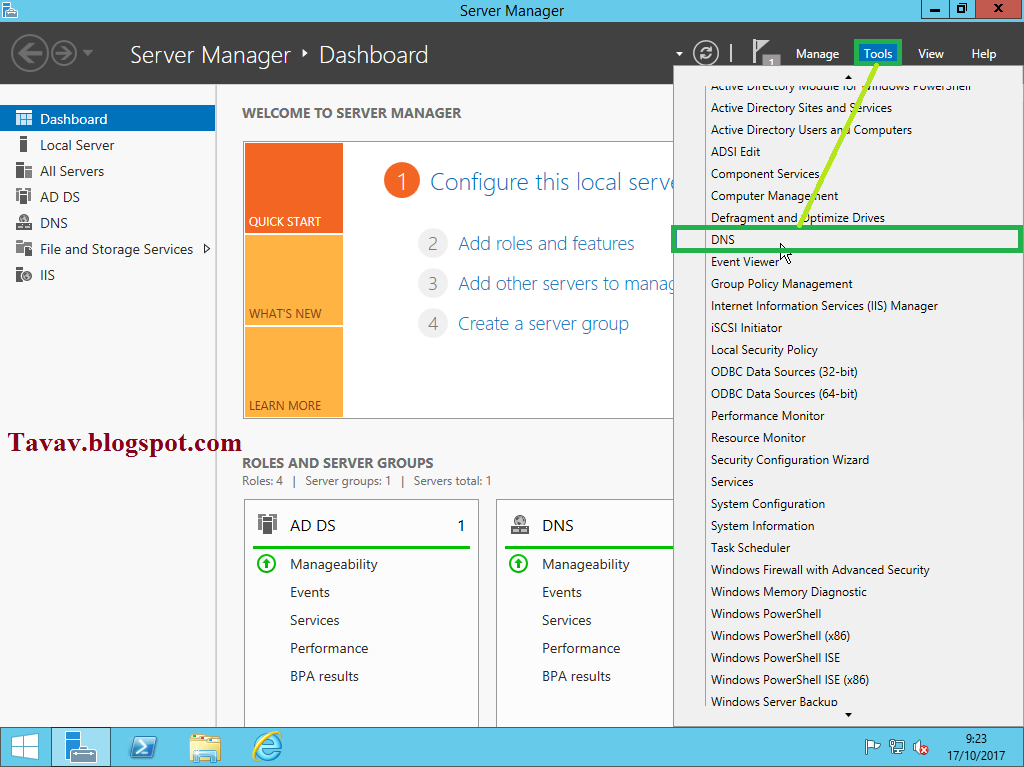This screenshot has width=1024, height=767.
Task: Click the back navigation arrow
Action: (x=29, y=53)
